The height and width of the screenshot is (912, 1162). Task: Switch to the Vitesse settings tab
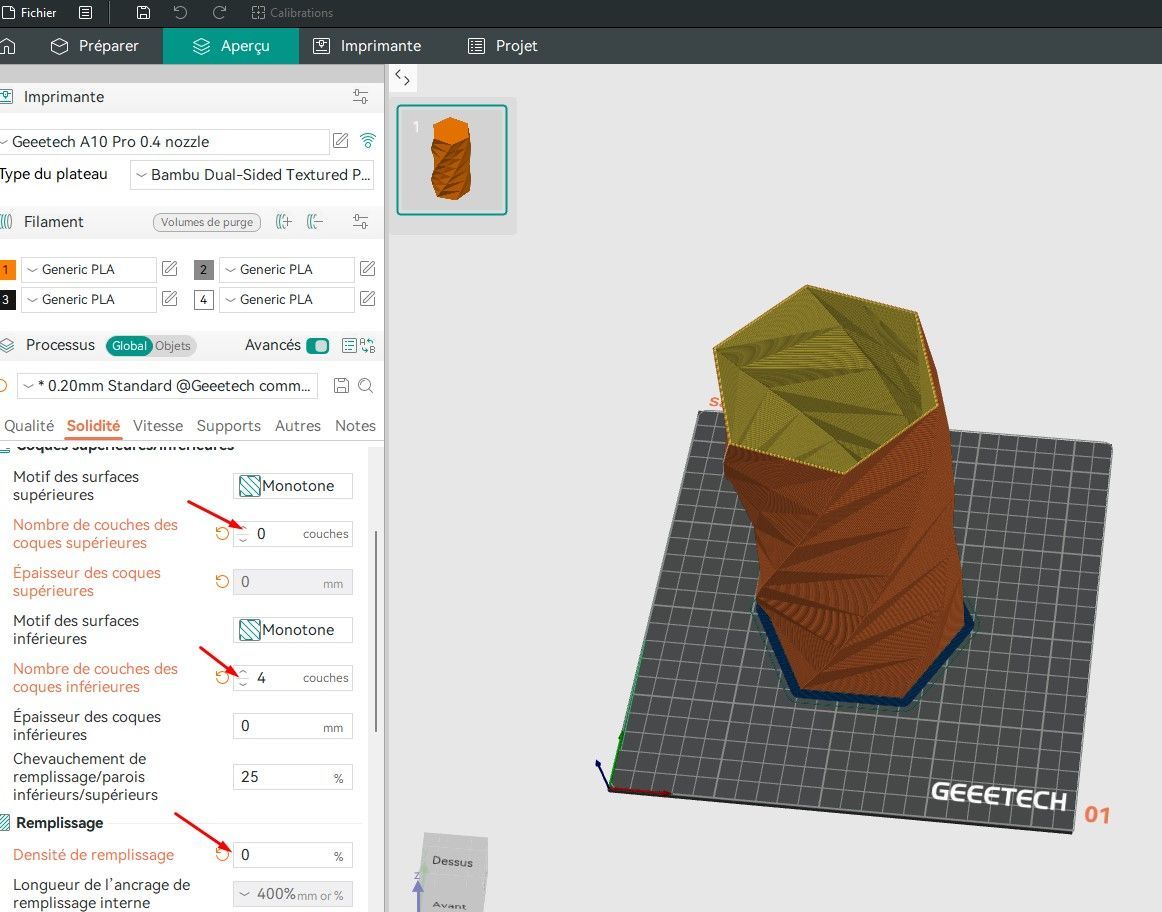click(158, 426)
